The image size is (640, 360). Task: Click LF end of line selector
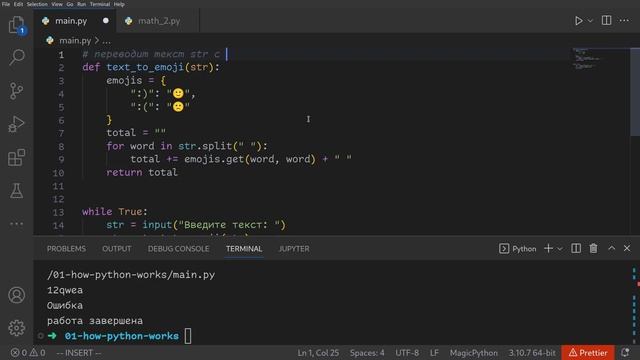pos(434,353)
